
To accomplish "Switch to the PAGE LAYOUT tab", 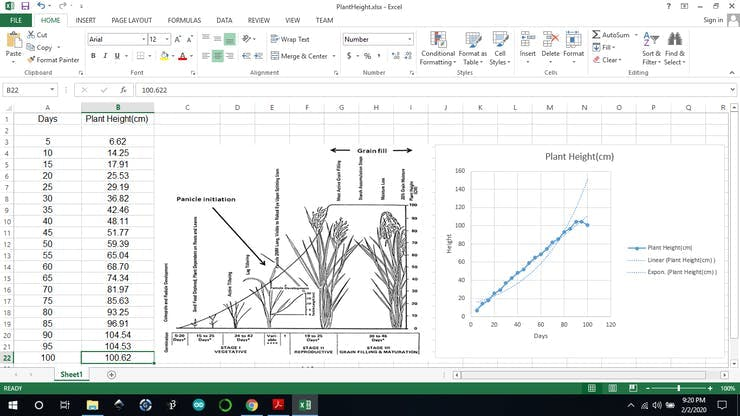I will coord(131,19).
